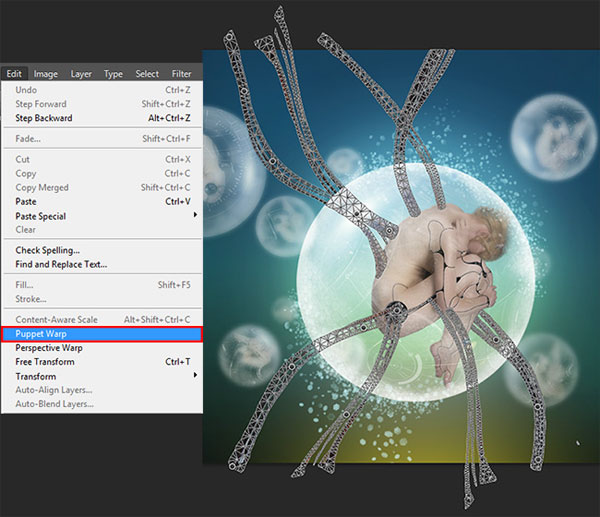
Task: Choose Puppet Warp from the menu
Action: (x=102, y=334)
